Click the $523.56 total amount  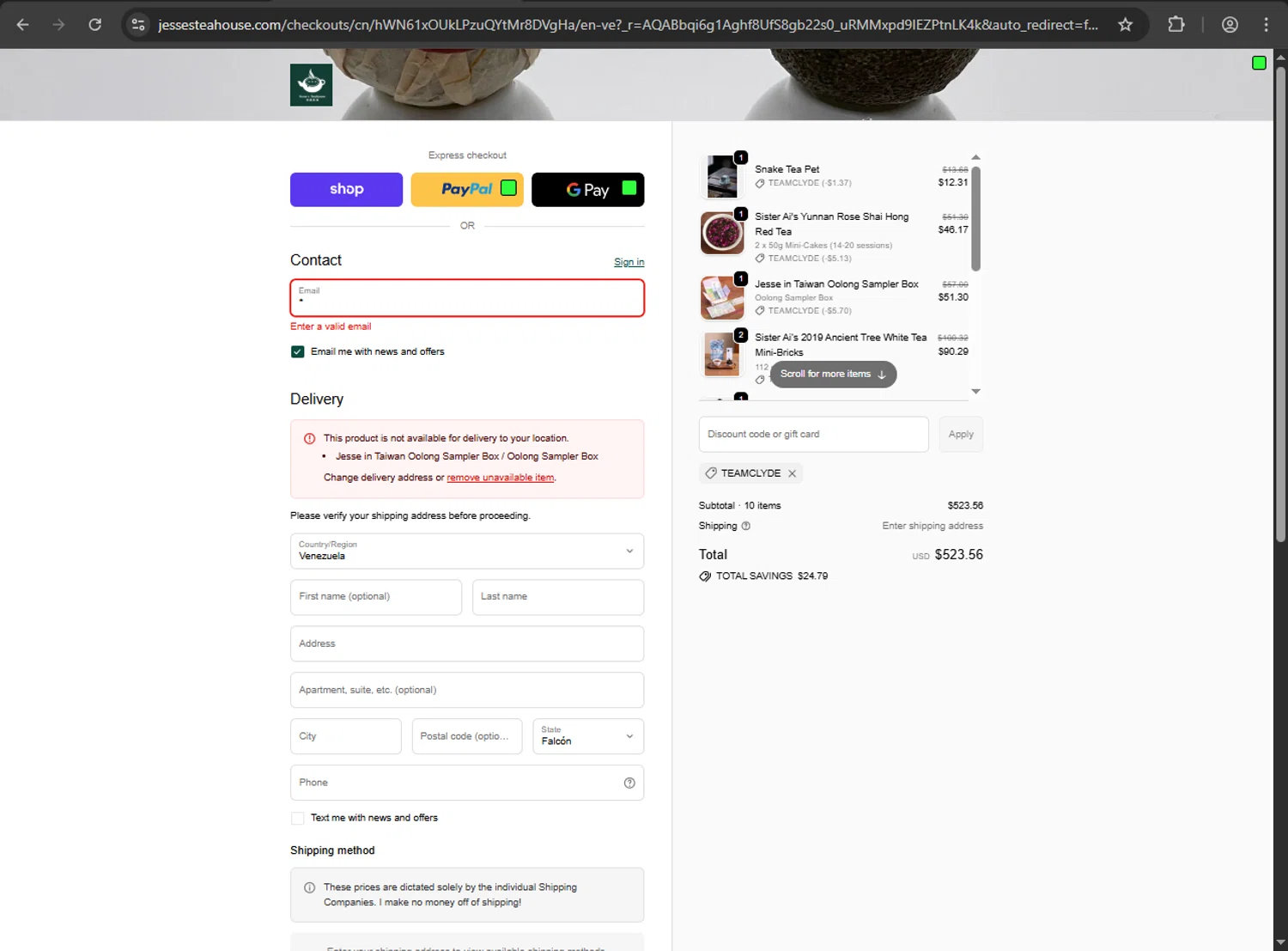coord(959,555)
